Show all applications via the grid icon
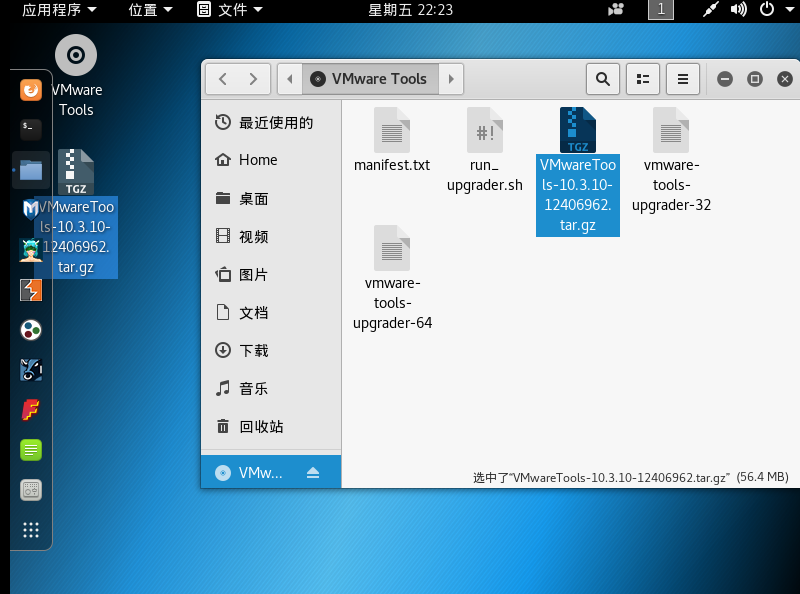 tap(30, 530)
